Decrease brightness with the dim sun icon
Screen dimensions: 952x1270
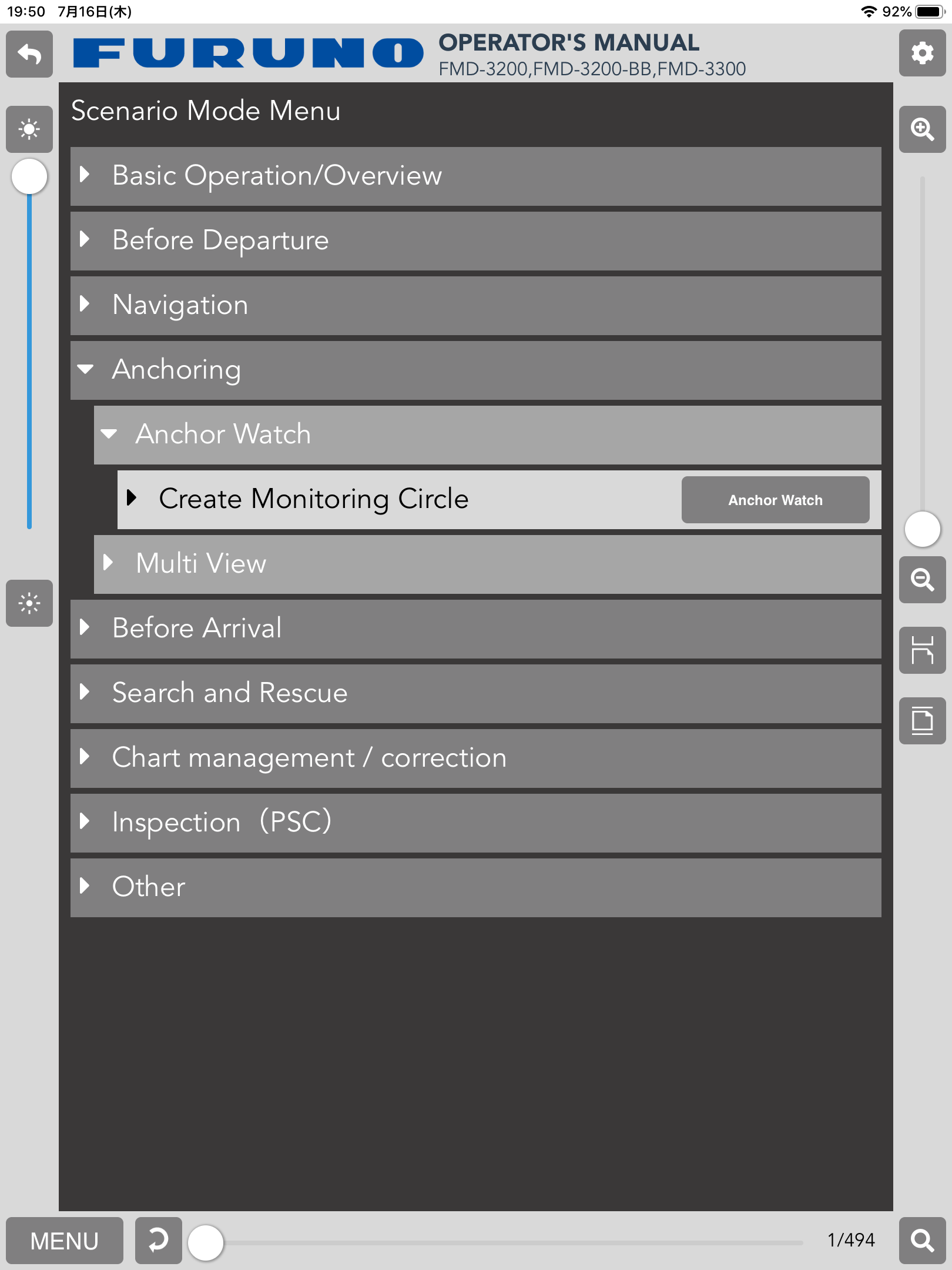[29, 603]
